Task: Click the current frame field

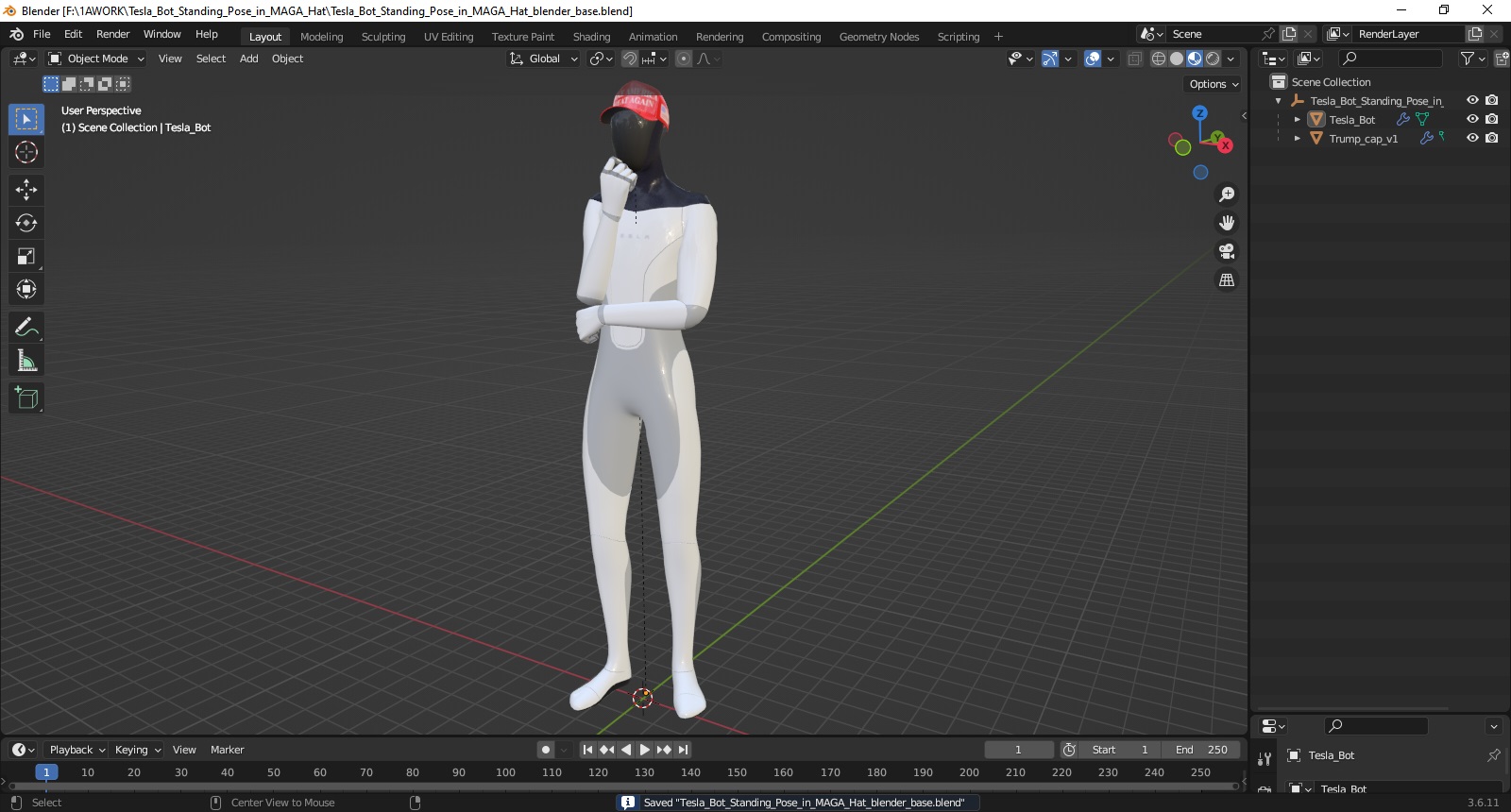Action: (x=1018, y=750)
